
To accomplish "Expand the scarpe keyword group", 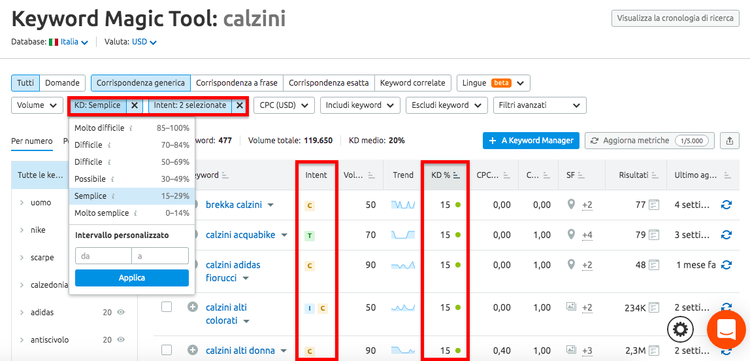I will pos(22,258).
